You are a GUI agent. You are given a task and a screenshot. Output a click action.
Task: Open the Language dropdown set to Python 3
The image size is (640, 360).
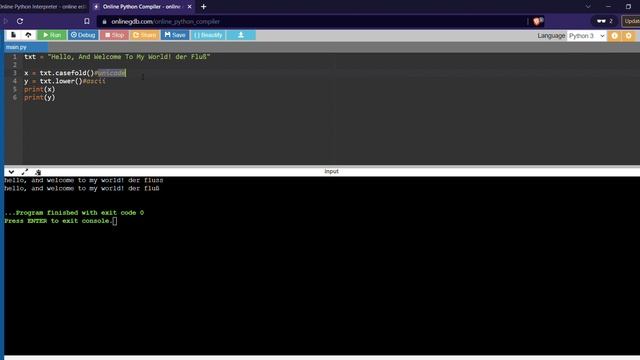click(x=586, y=36)
